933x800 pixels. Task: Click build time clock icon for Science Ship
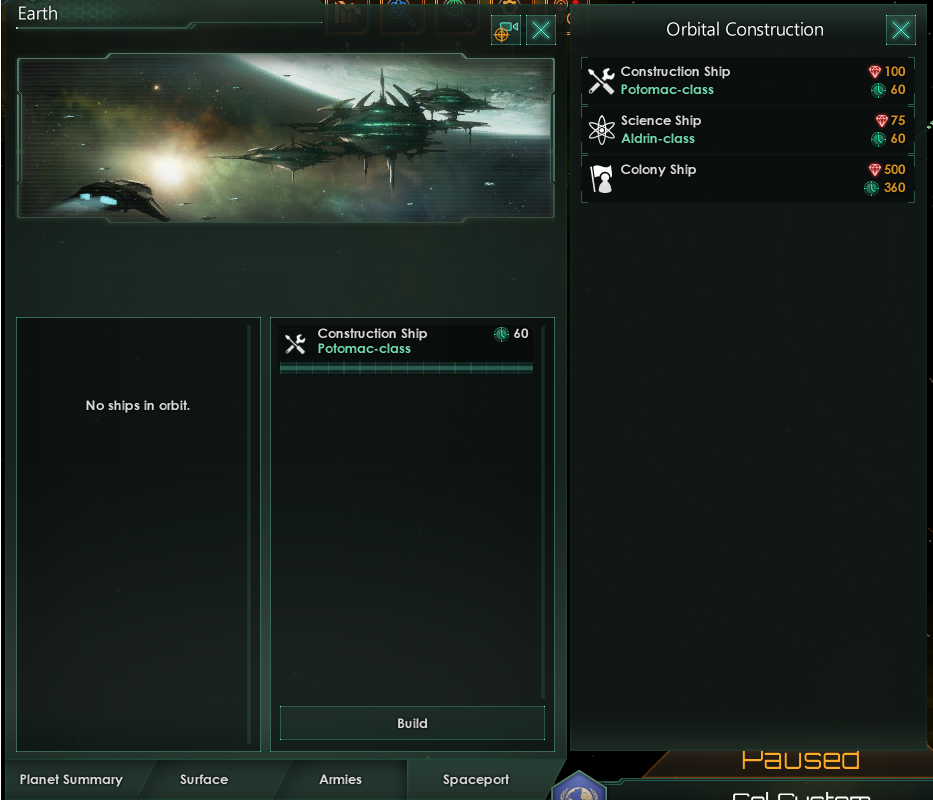878,139
